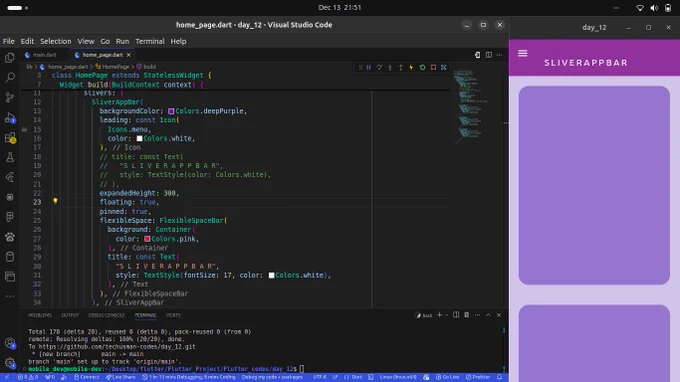This screenshot has width=680, height=382.
Task: Restart debugging with green restart icon
Action: pyautogui.click(x=422, y=68)
